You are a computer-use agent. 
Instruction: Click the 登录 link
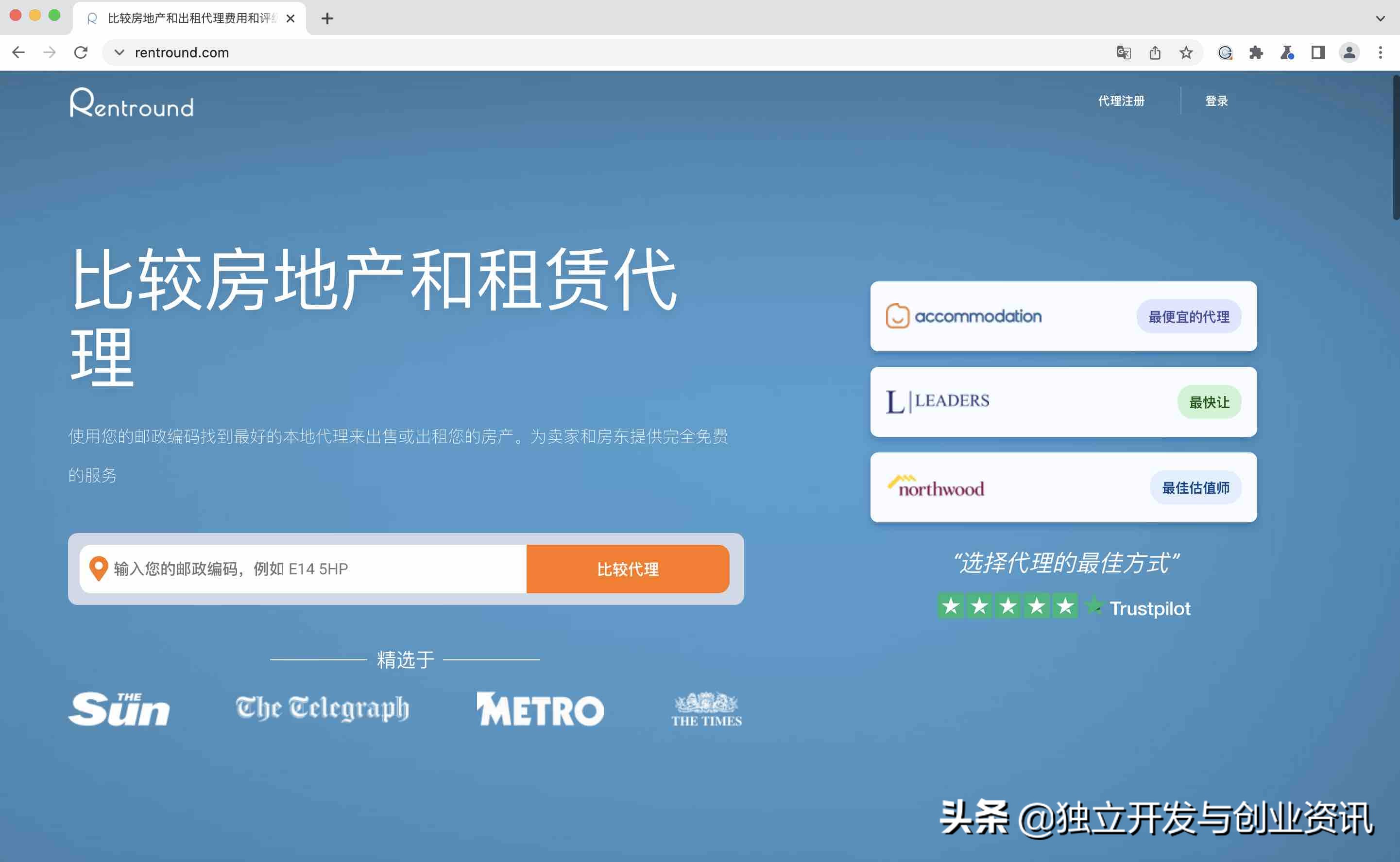pyautogui.click(x=1216, y=101)
